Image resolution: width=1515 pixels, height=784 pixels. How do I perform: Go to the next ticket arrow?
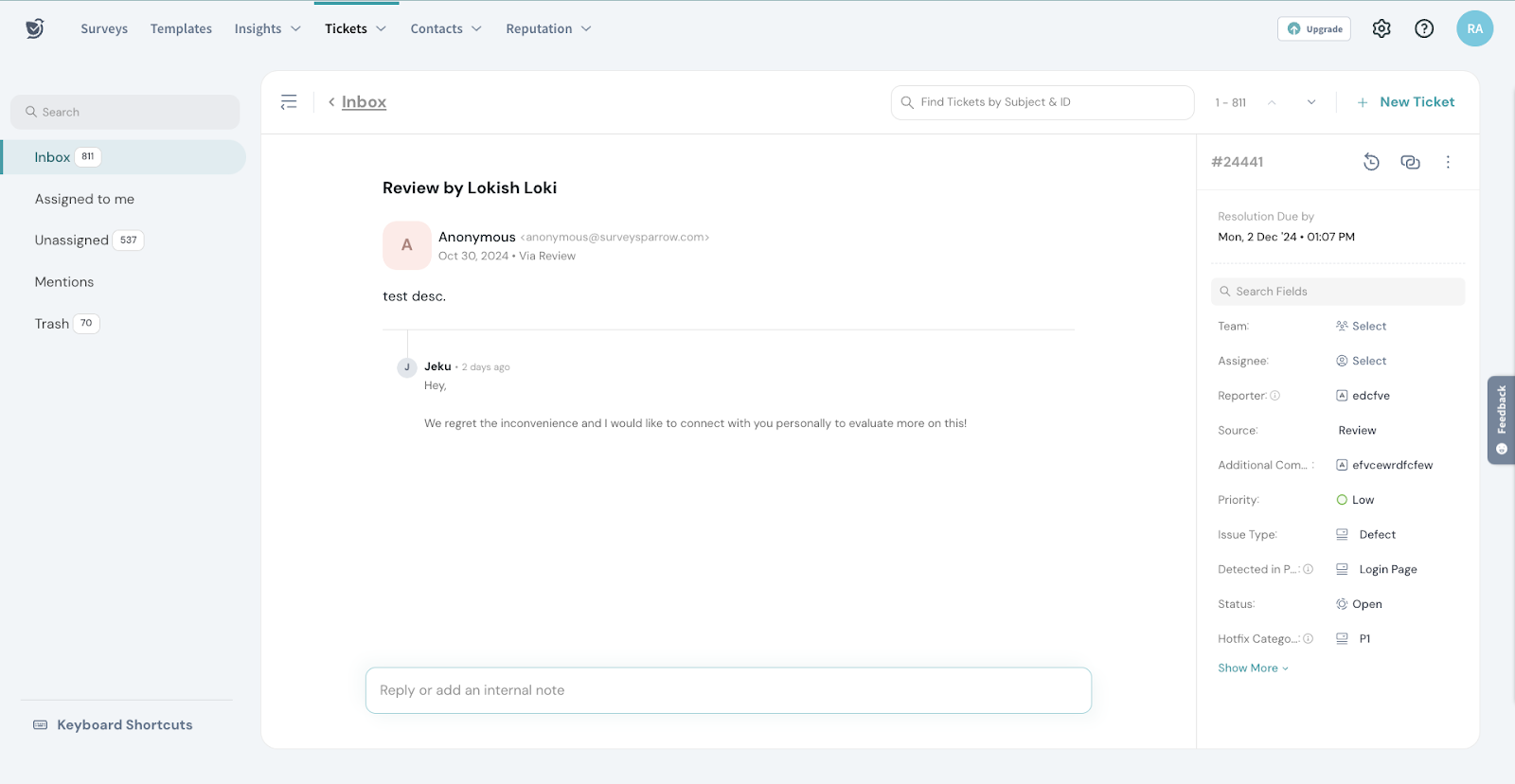1311,102
